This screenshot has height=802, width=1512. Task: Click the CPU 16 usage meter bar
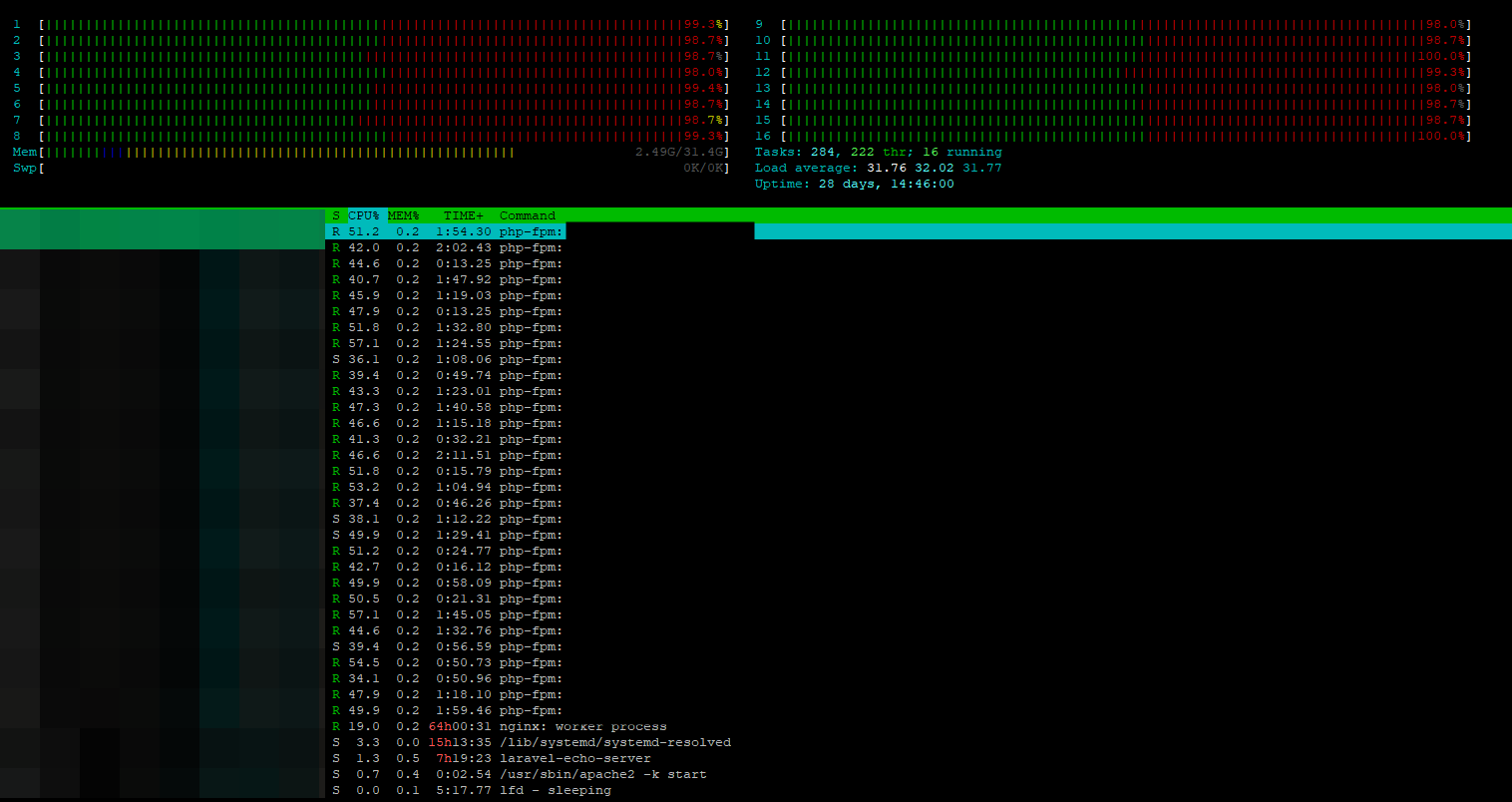(x=1126, y=136)
